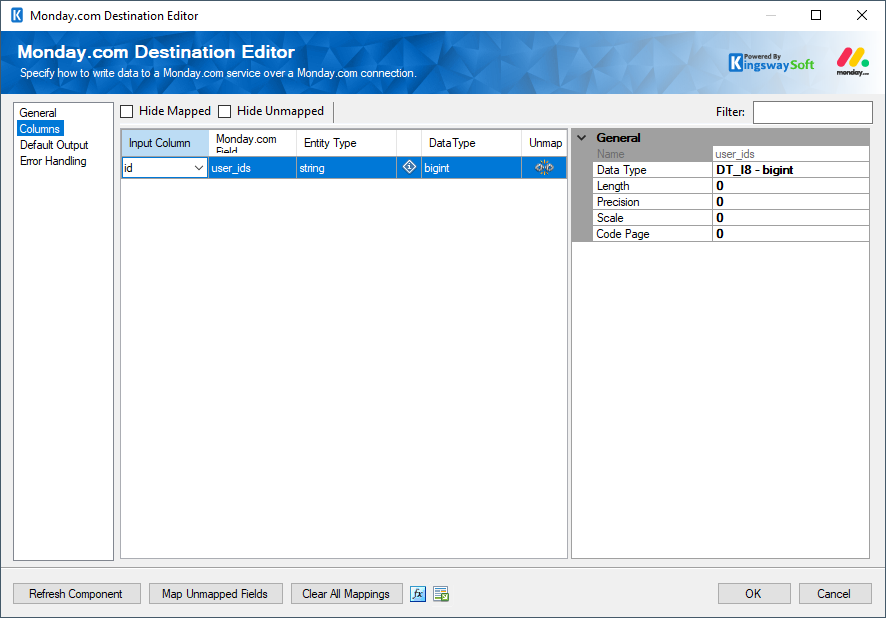Click the green table icon beside fx

click(441, 594)
